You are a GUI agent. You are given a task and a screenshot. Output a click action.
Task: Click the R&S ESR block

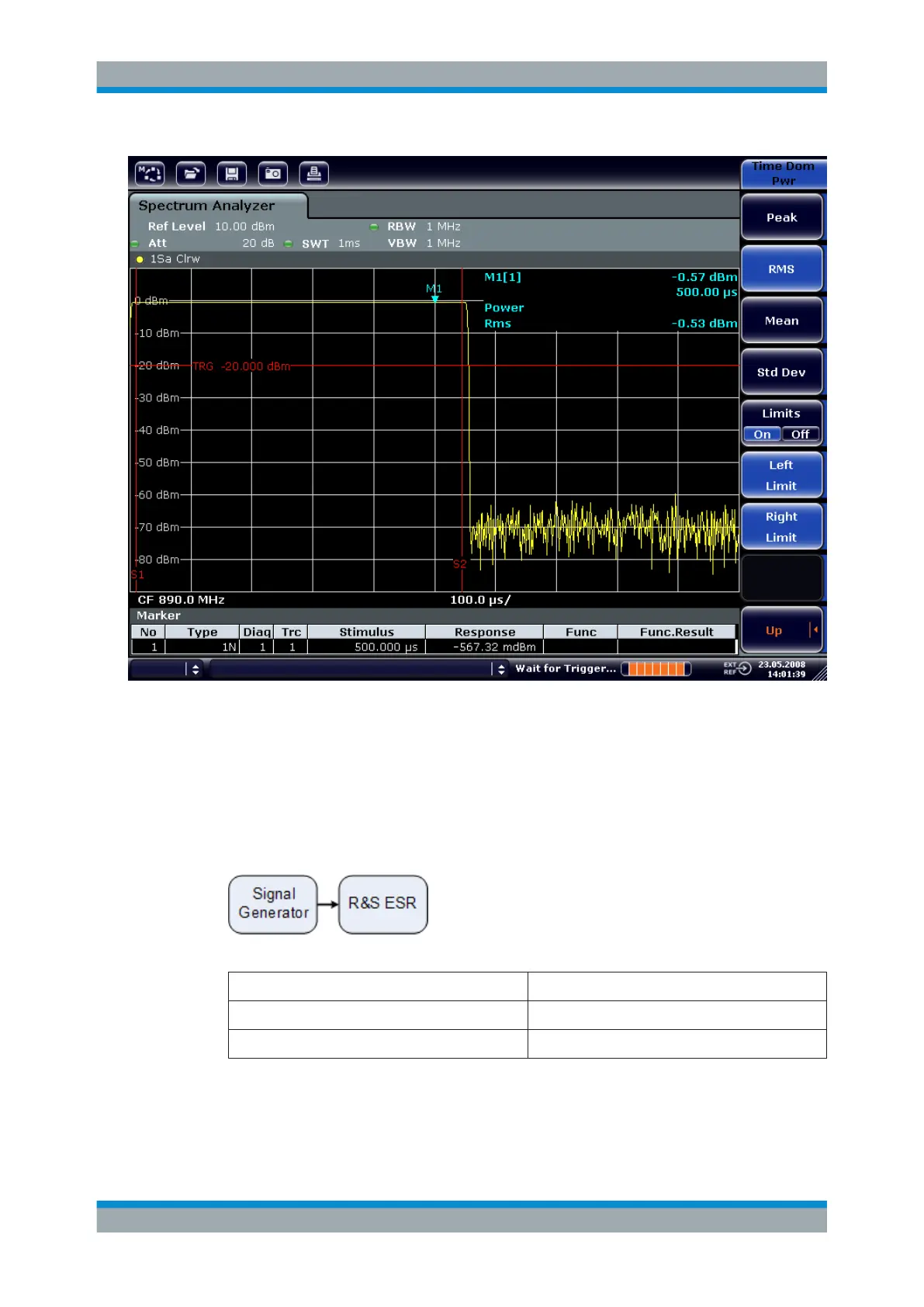point(383,904)
